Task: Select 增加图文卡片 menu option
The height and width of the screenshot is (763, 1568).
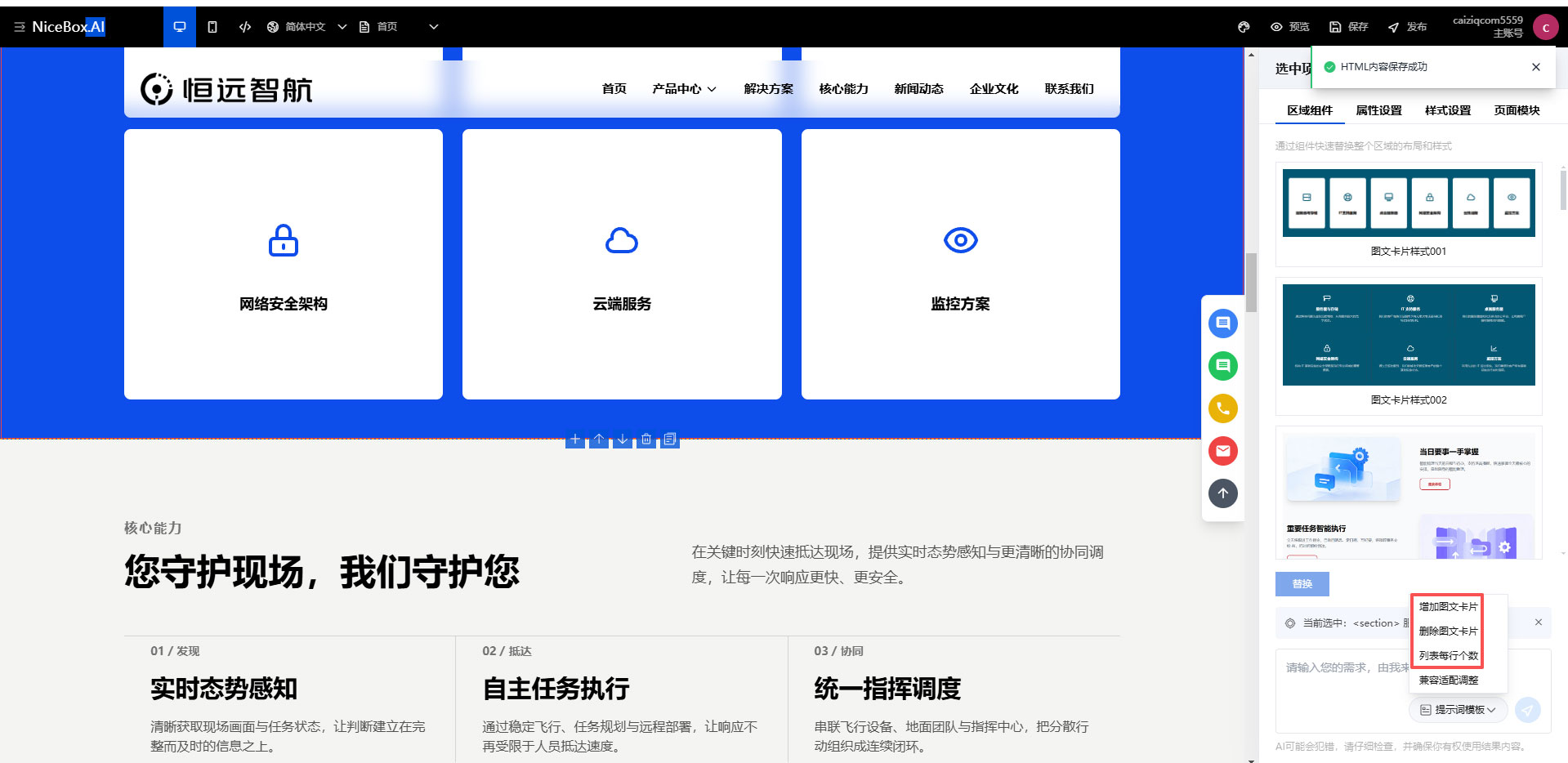Action: click(x=1448, y=607)
